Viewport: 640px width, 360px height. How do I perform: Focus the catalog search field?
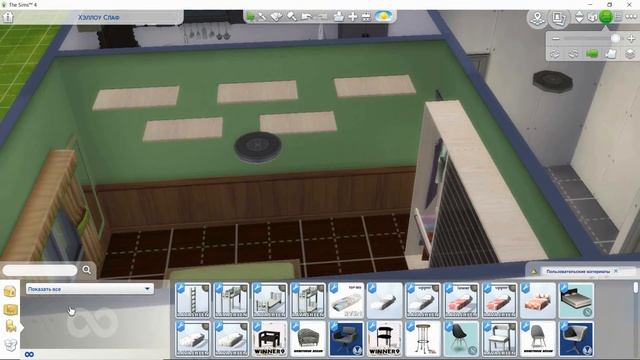pyautogui.click(x=40, y=270)
